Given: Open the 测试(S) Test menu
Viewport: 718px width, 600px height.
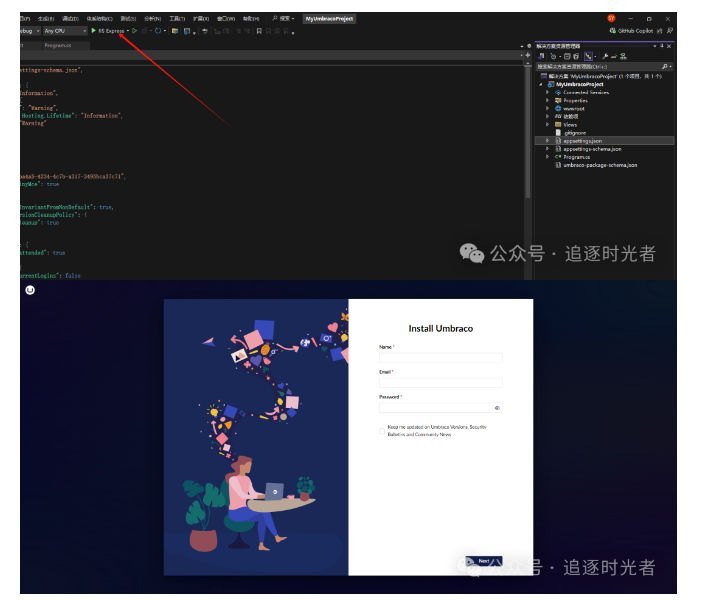Looking at the screenshot, I should coord(128,18).
